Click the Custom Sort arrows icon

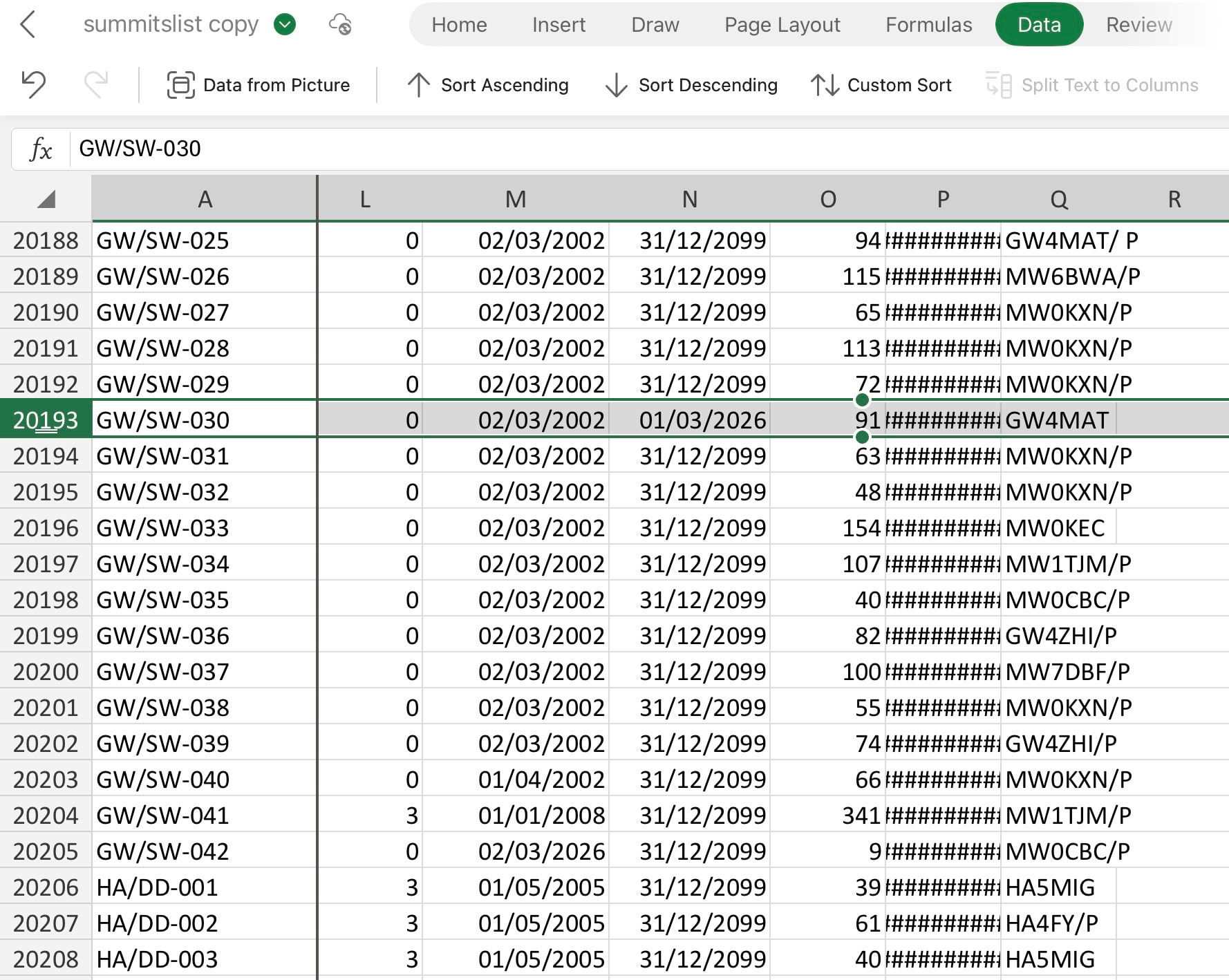tap(825, 85)
